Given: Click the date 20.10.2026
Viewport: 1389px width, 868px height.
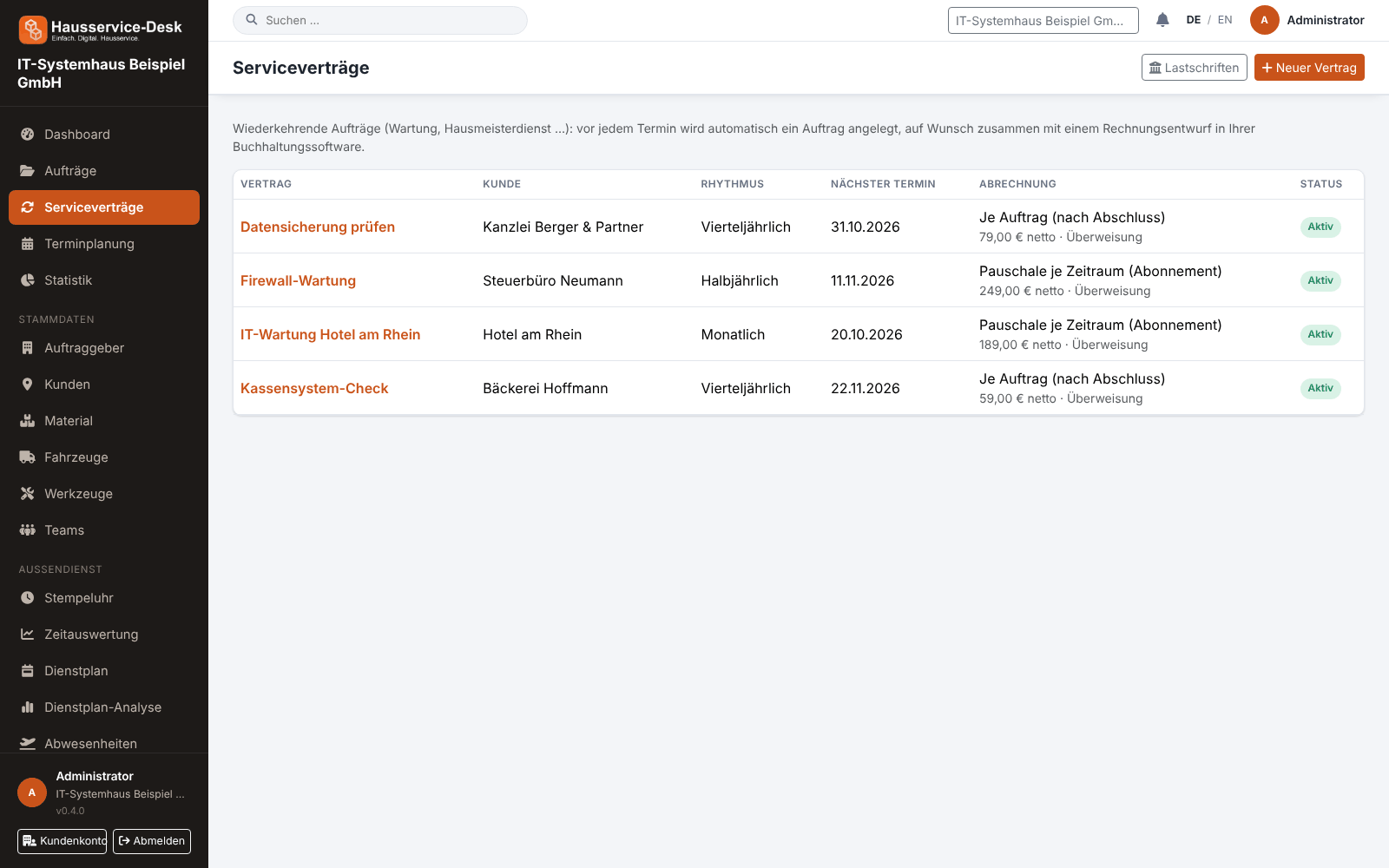Looking at the screenshot, I should 866,334.
